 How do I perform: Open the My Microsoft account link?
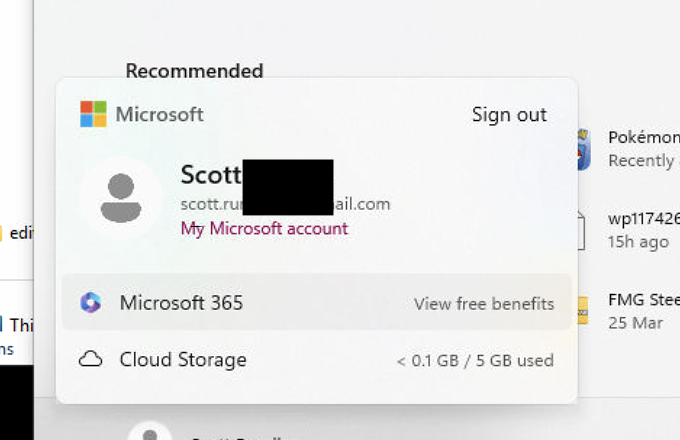(x=264, y=228)
